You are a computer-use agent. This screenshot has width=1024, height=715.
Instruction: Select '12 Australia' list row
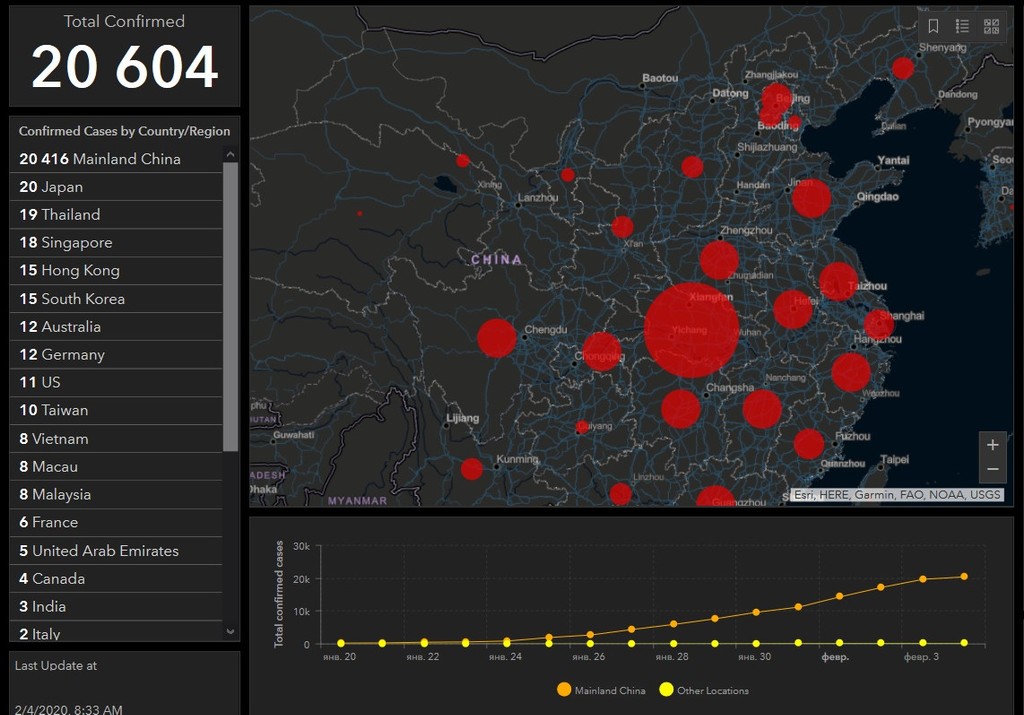click(x=116, y=326)
